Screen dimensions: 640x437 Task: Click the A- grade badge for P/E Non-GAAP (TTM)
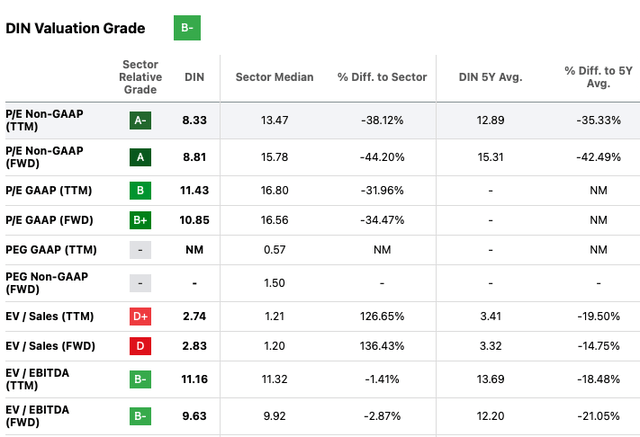[140, 120]
